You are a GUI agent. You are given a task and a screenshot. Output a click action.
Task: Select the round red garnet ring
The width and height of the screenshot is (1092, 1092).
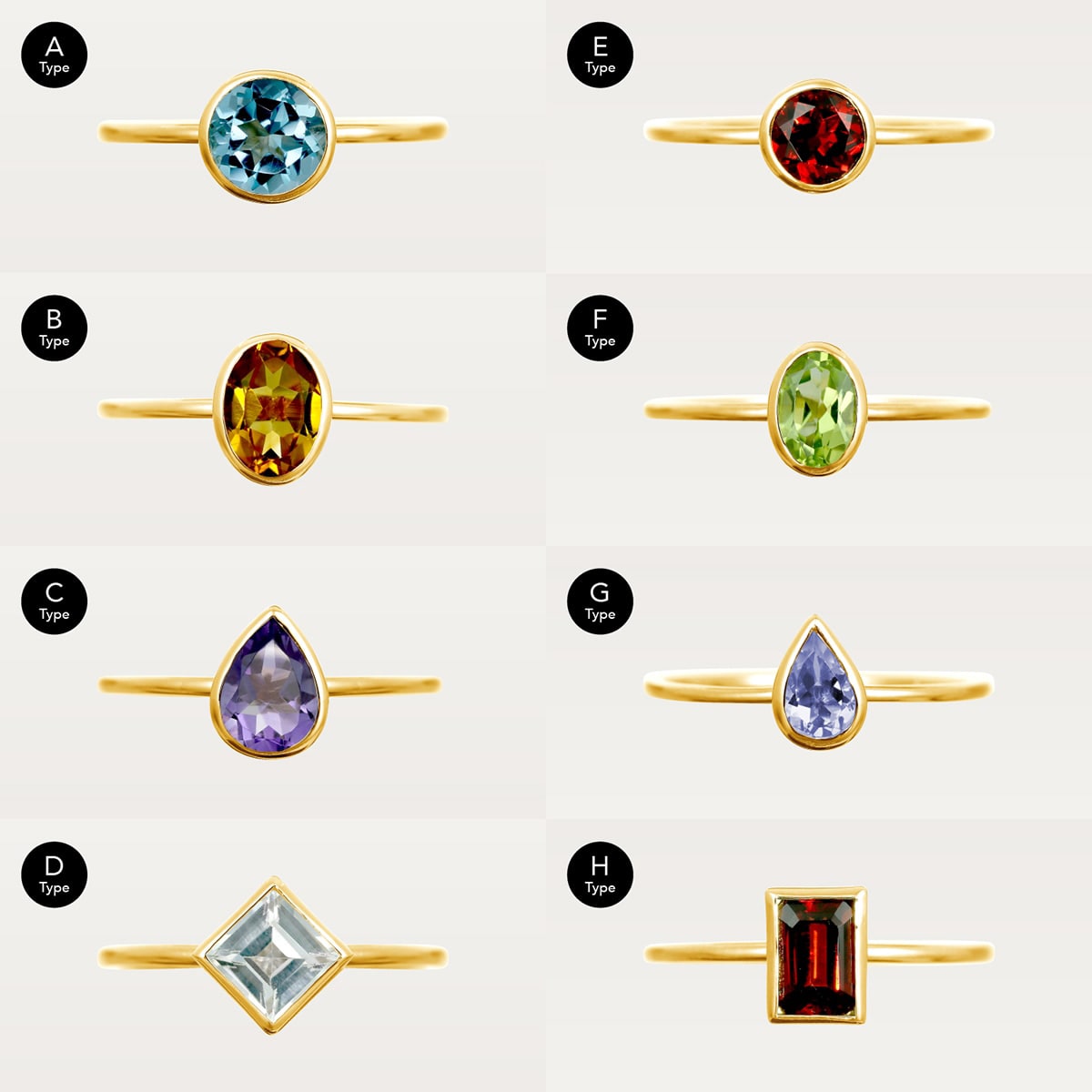(x=817, y=136)
